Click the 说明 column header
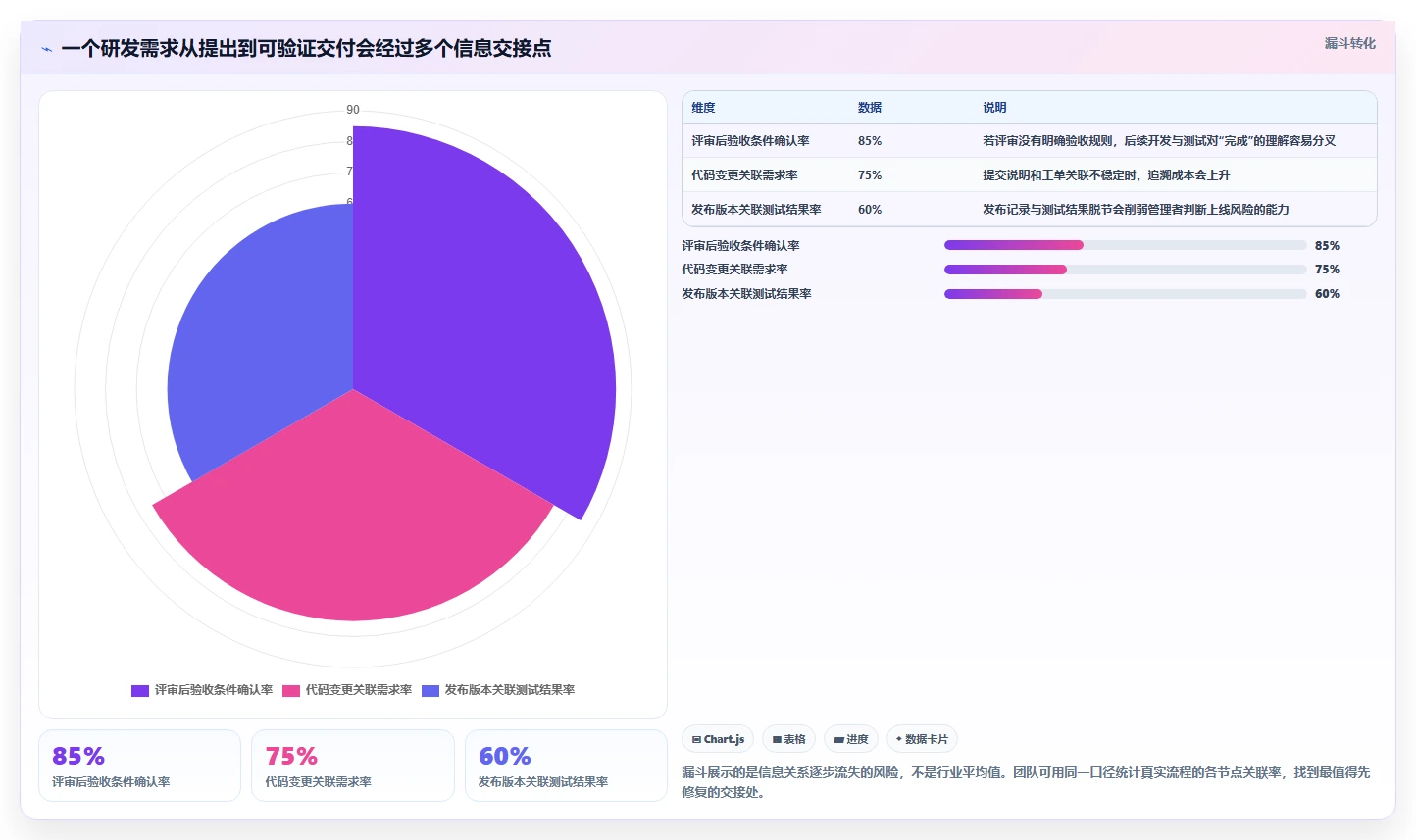The width and height of the screenshot is (1416, 840). [x=994, y=108]
